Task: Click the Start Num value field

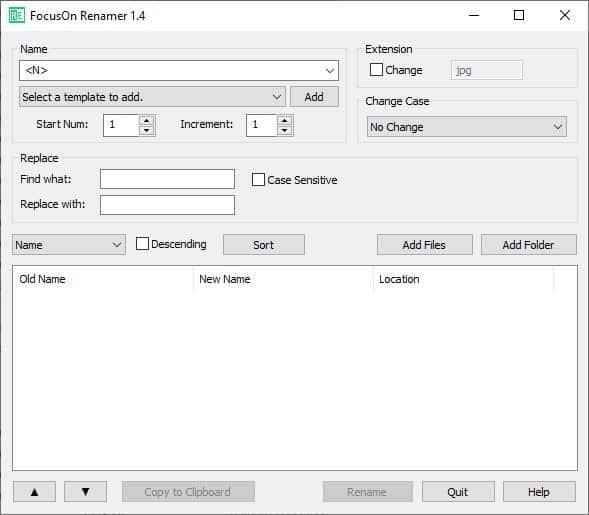Action: click(x=121, y=125)
